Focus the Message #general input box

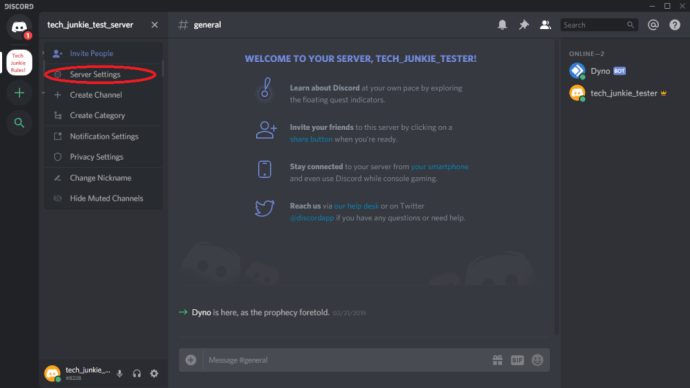[345, 360]
